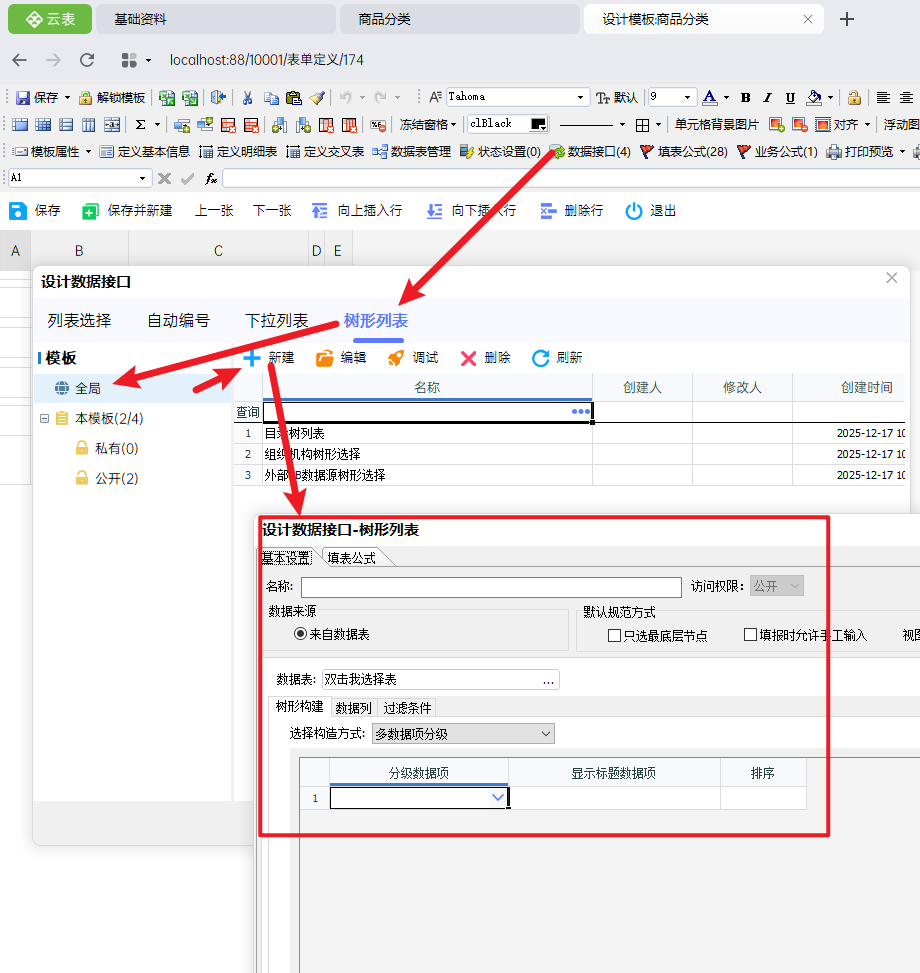The height and width of the screenshot is (973, 920).
Task: Open the line style dropdown
Action: [622, 125]
